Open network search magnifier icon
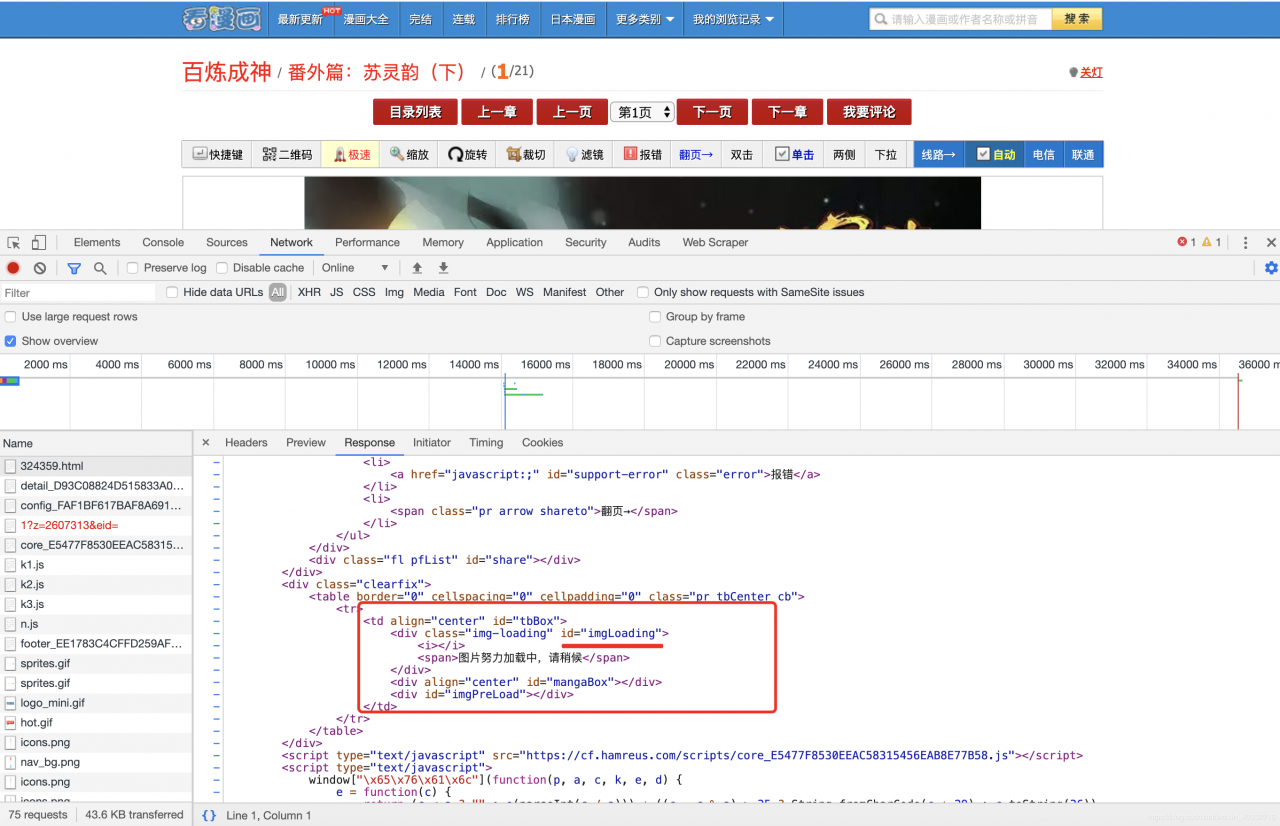 [100, 268]
